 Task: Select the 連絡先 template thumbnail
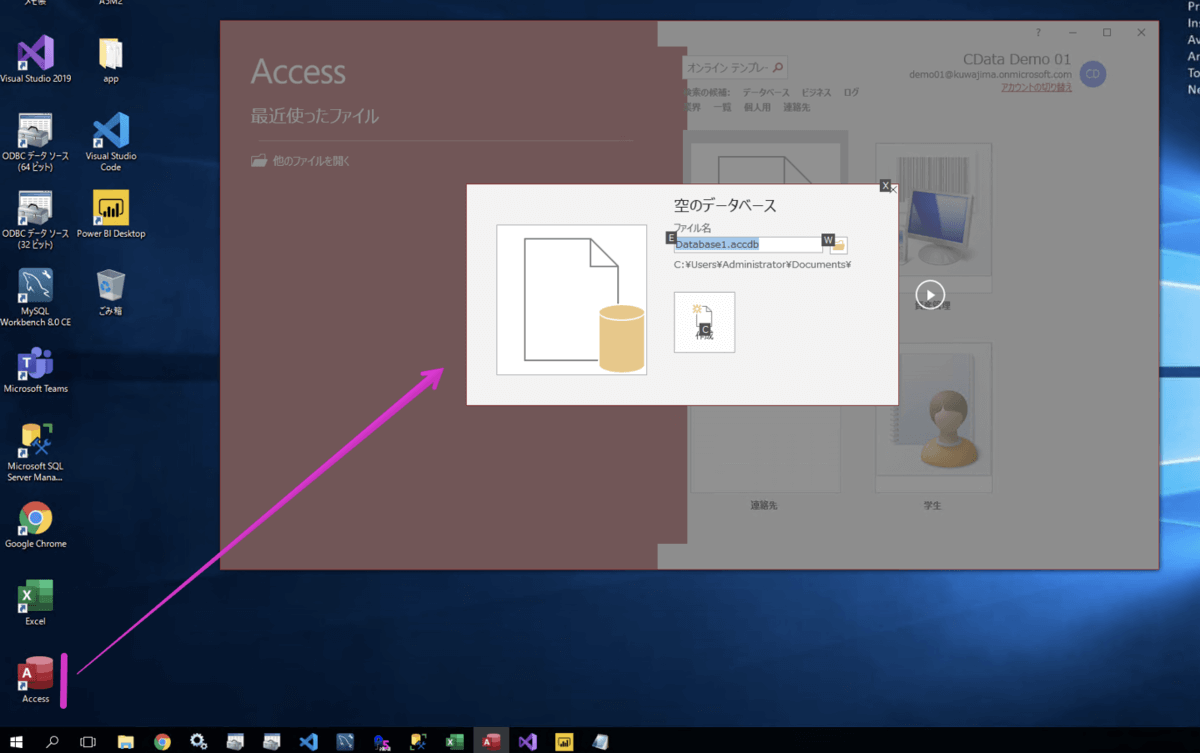coord(764,449)
